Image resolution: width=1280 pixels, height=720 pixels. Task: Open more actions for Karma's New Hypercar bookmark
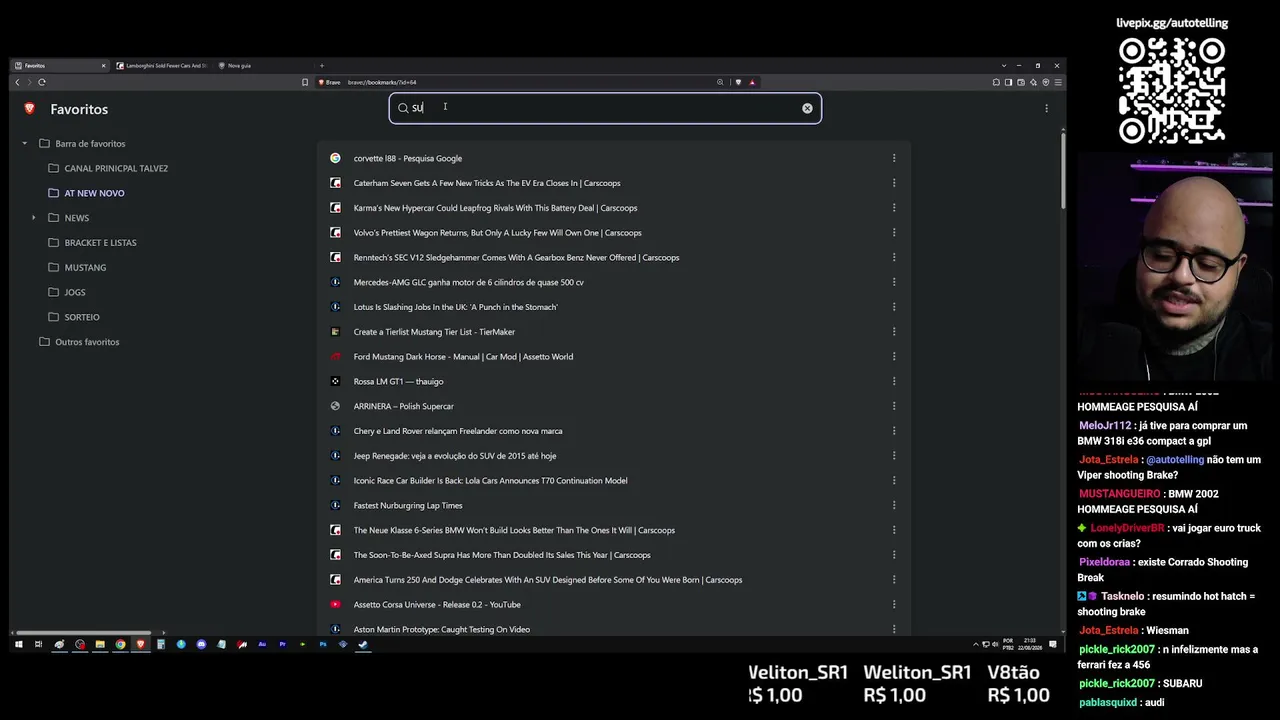[894, 208]
